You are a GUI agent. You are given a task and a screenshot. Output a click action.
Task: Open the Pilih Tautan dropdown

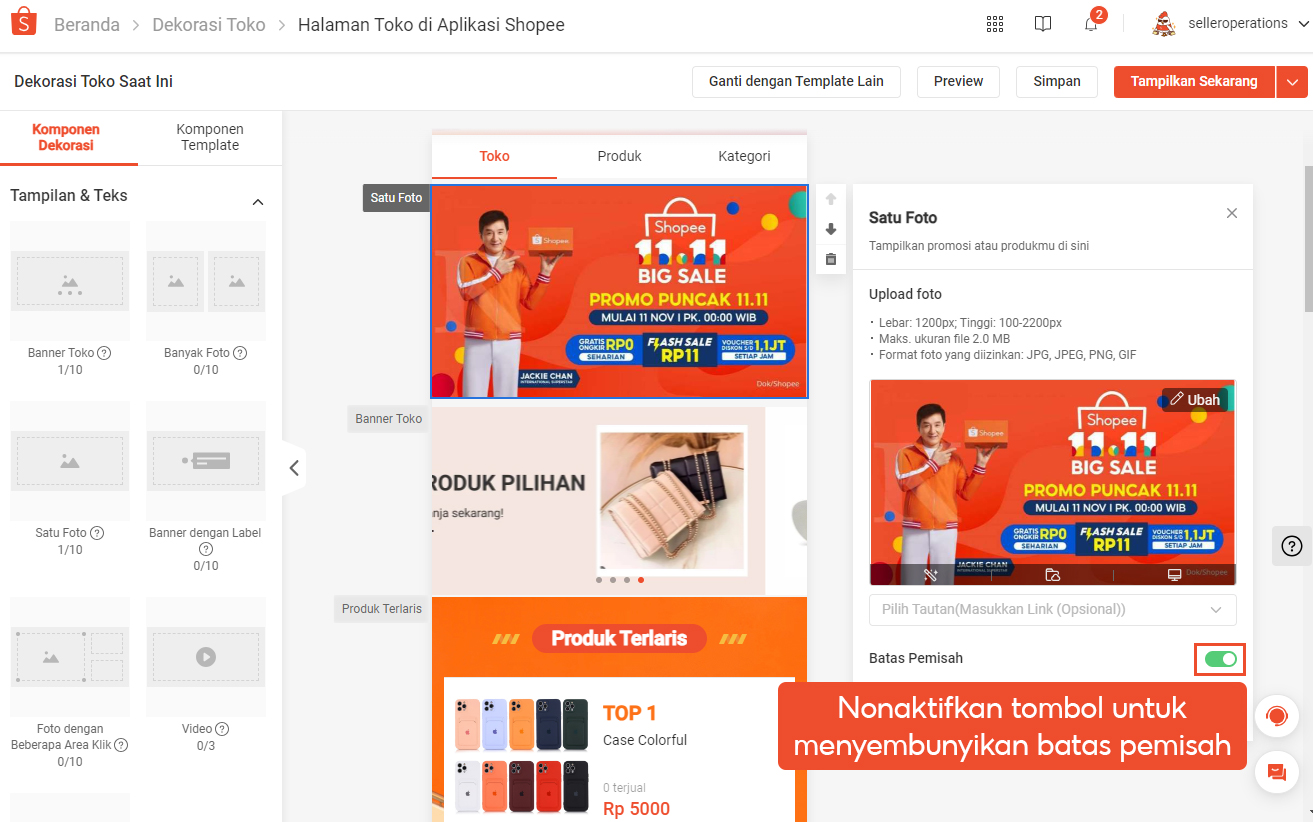point(1052,610)
